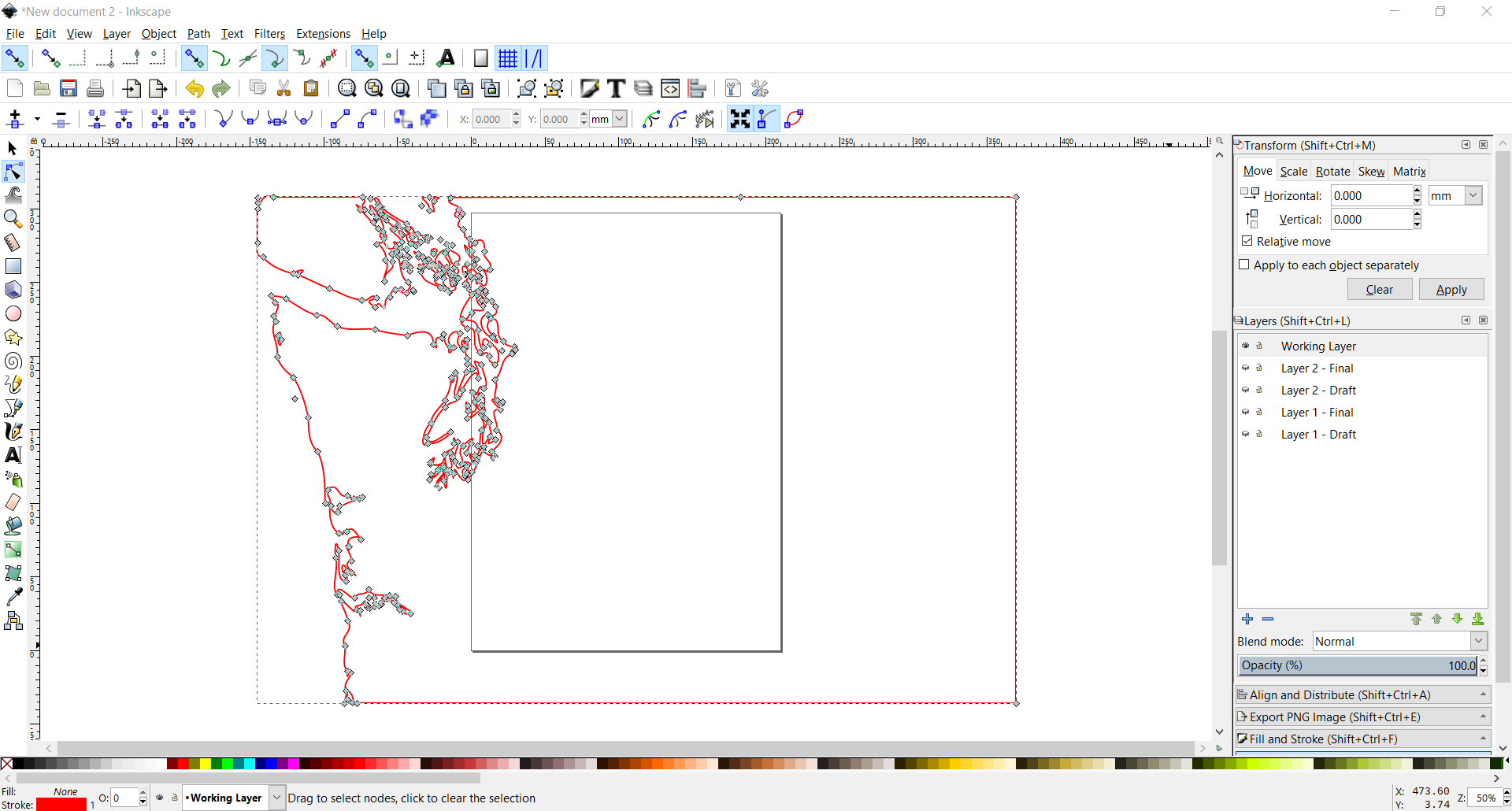Screen dimensions: 1512x811
Task: Switch to the Rotate tab
Action: [x=1332, y=171]
